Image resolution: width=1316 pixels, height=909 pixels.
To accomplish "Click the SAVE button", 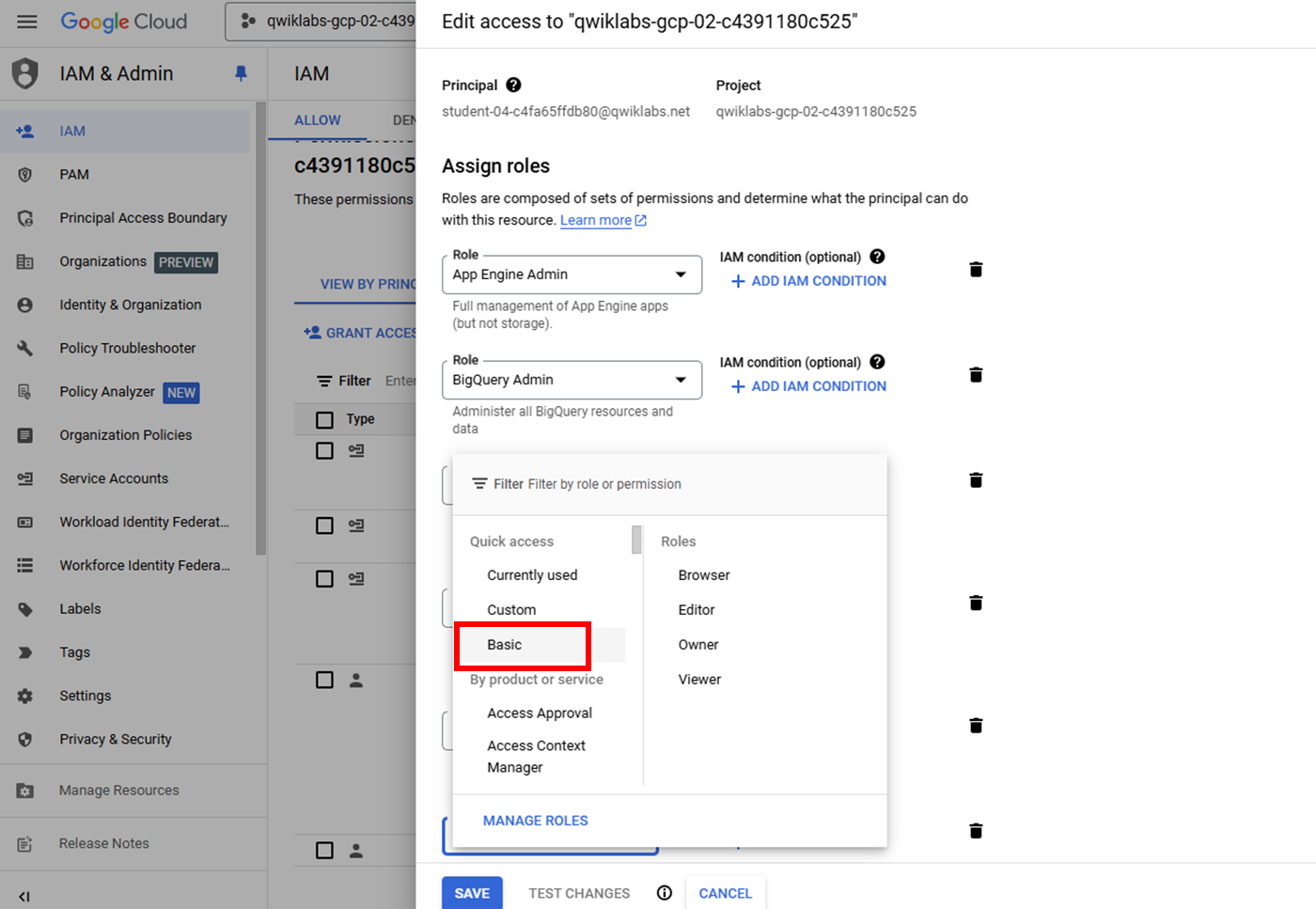I will (472, 893).
